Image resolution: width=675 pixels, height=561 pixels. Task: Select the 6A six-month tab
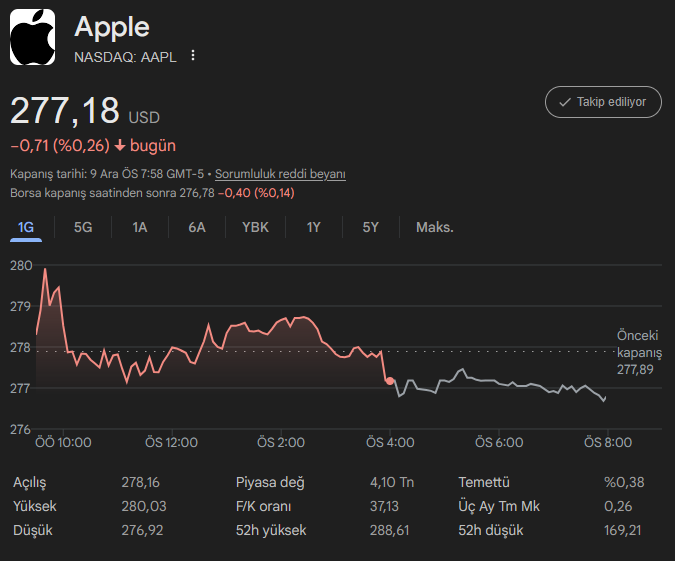pos(197,227)
